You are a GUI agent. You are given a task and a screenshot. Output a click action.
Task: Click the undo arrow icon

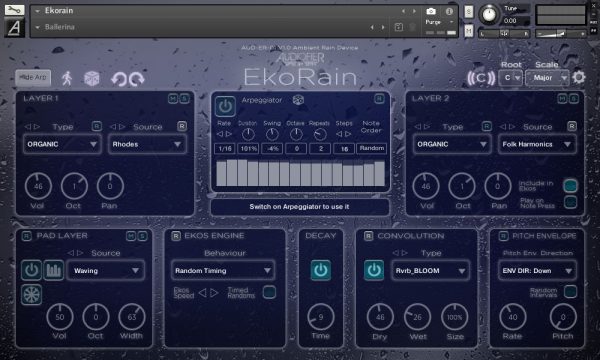pyautogui.click(x=119, y=79)
